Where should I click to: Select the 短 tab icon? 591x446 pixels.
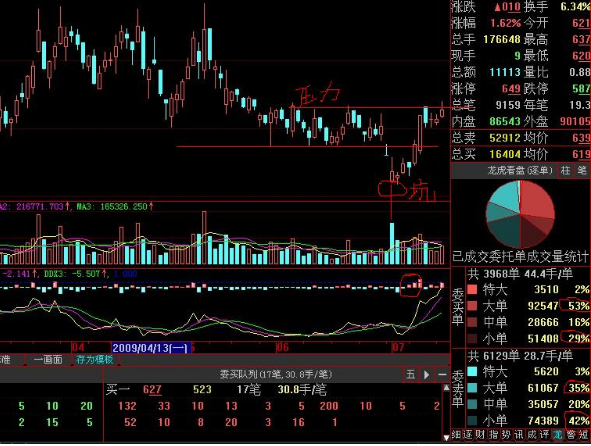coord(583,435)
